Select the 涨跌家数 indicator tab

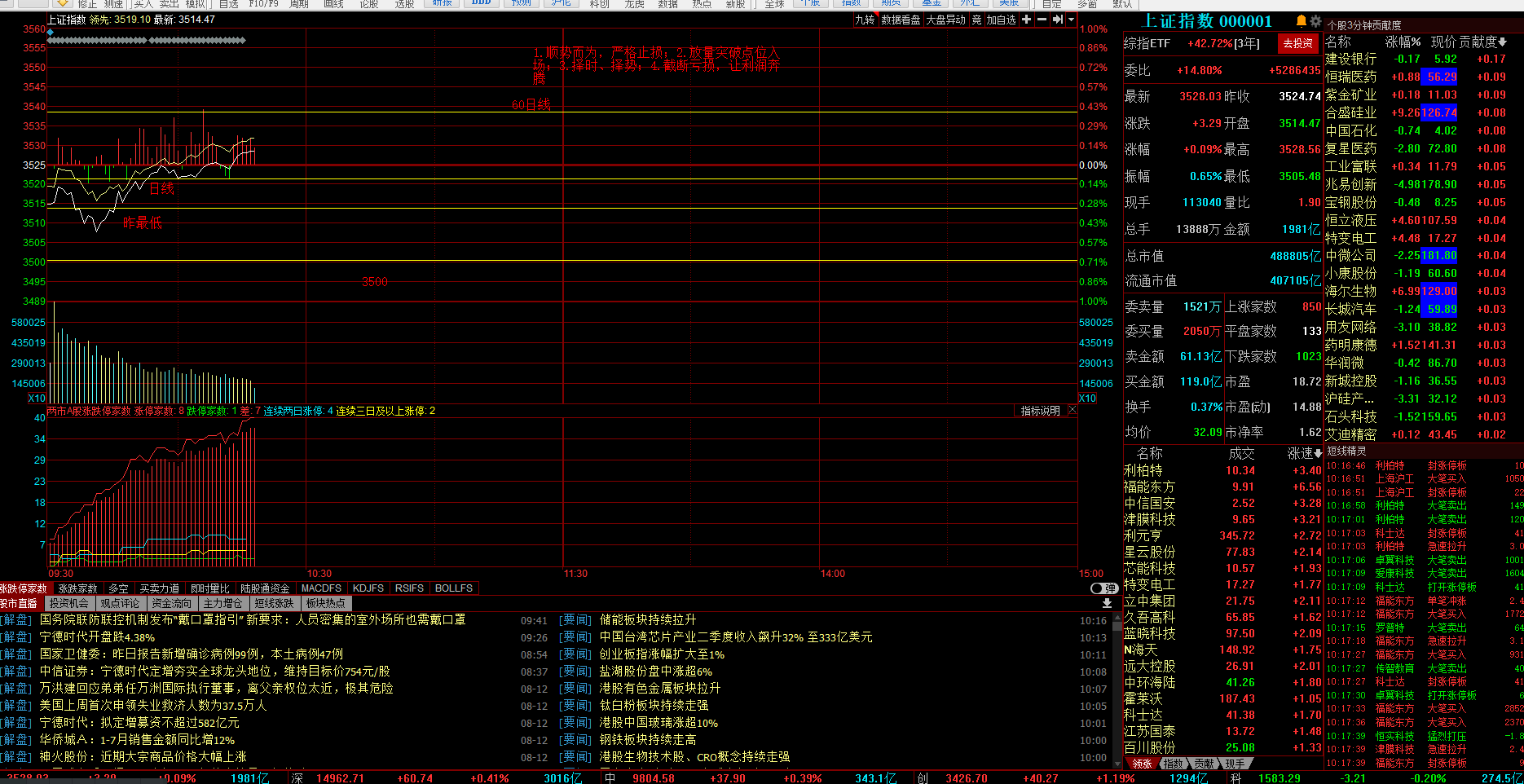pyautogui.click(x=77, y=588)
